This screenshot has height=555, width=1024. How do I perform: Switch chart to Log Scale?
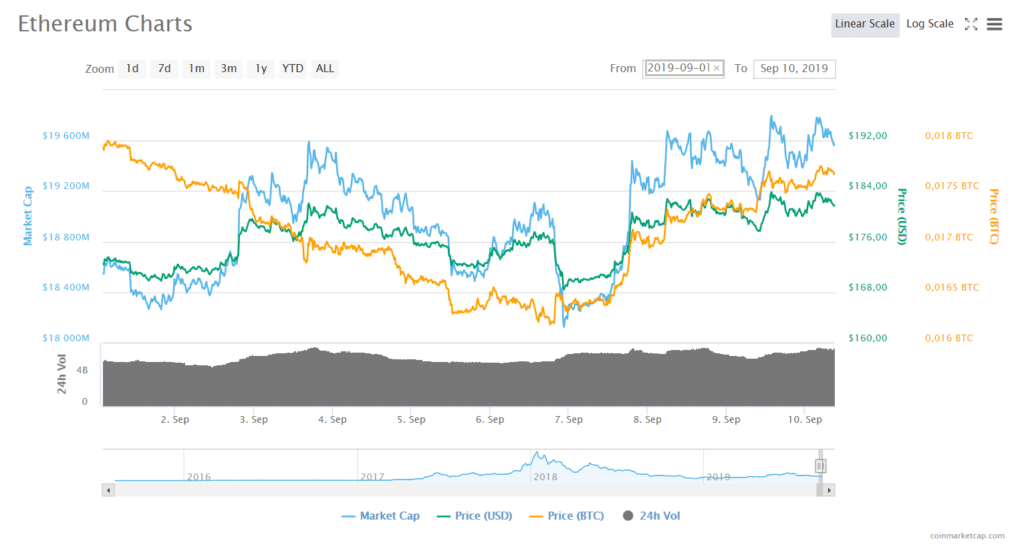[x=929, y=24]
